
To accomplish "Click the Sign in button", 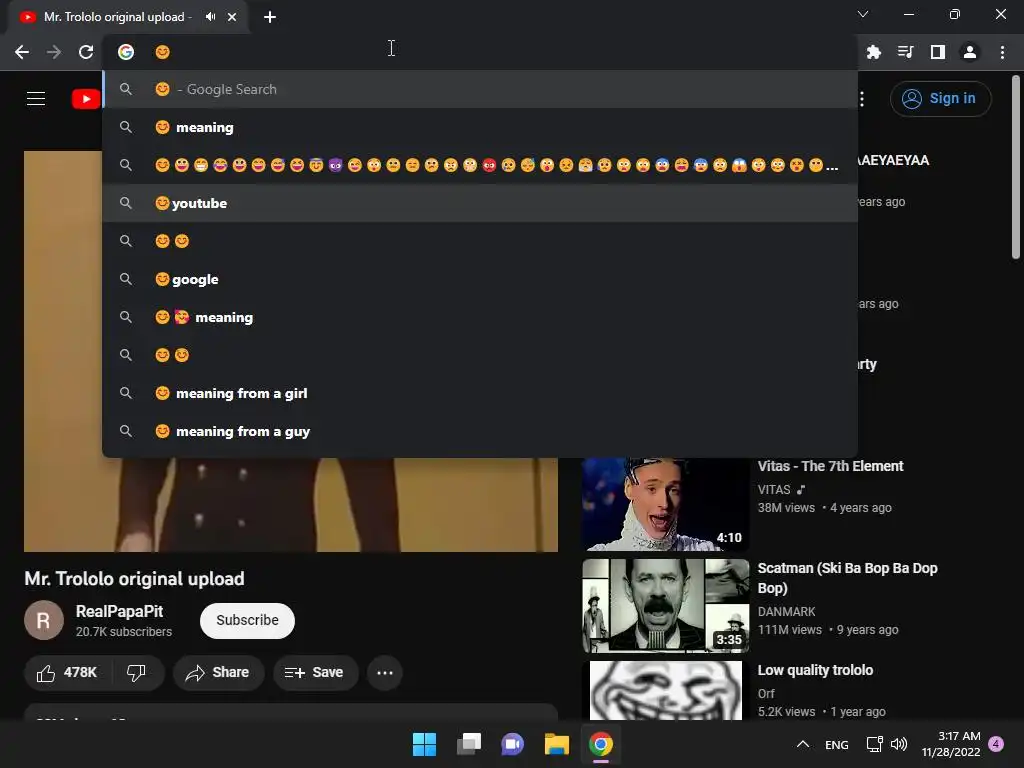I will [x=940, y=99].
